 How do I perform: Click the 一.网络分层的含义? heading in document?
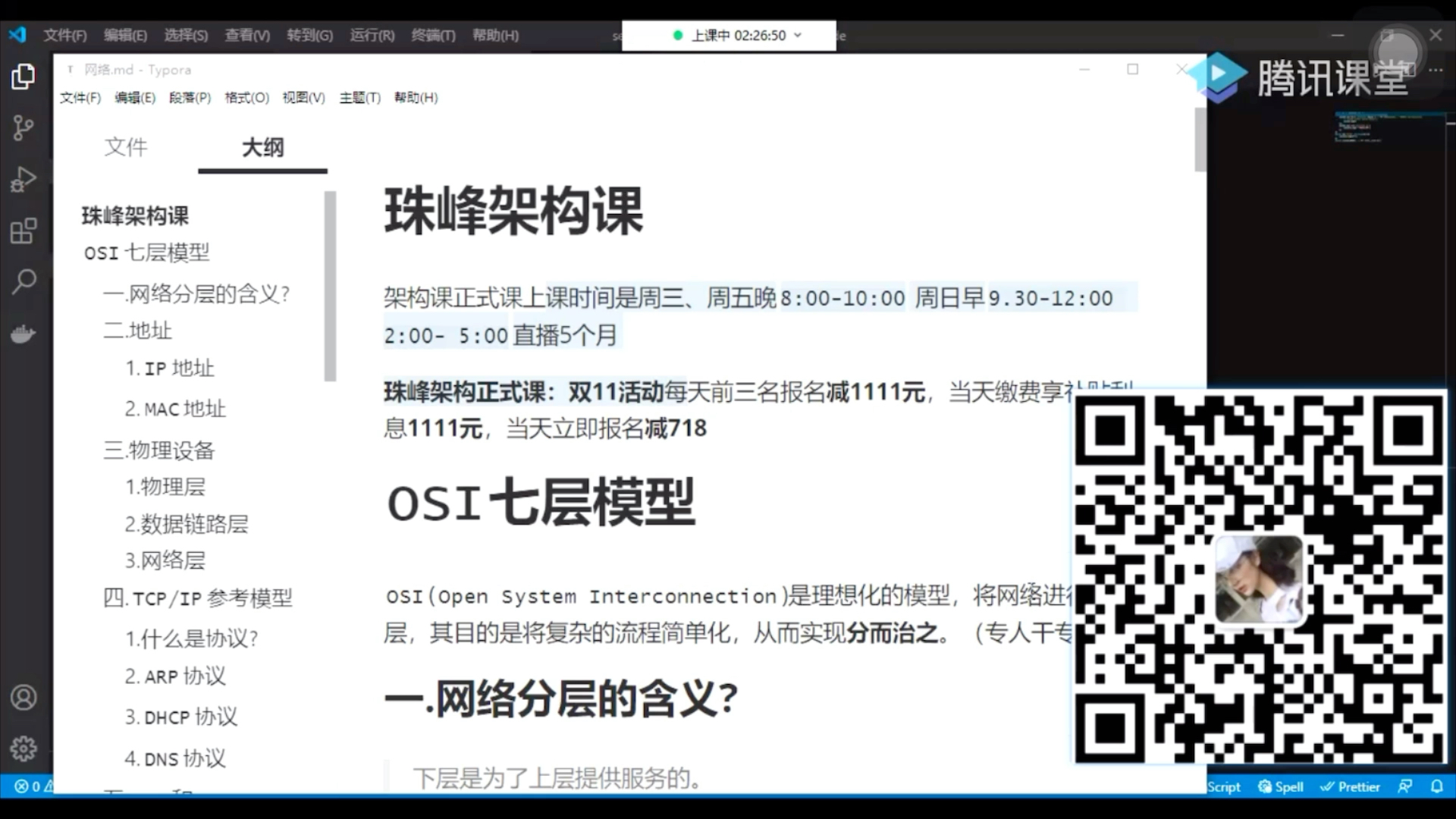[561, 698]
